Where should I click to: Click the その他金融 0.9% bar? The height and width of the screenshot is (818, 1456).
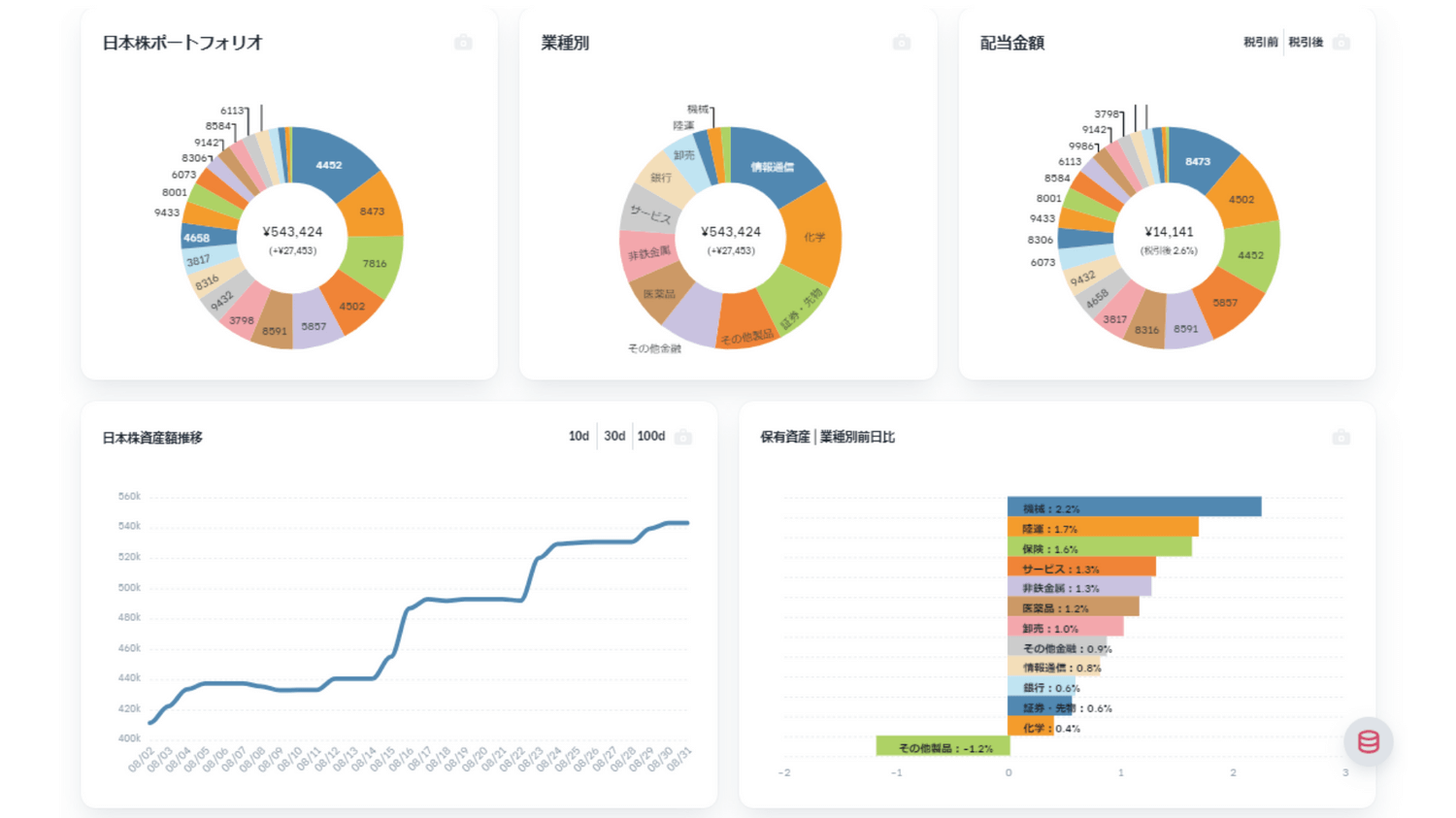coord(1058,648)
